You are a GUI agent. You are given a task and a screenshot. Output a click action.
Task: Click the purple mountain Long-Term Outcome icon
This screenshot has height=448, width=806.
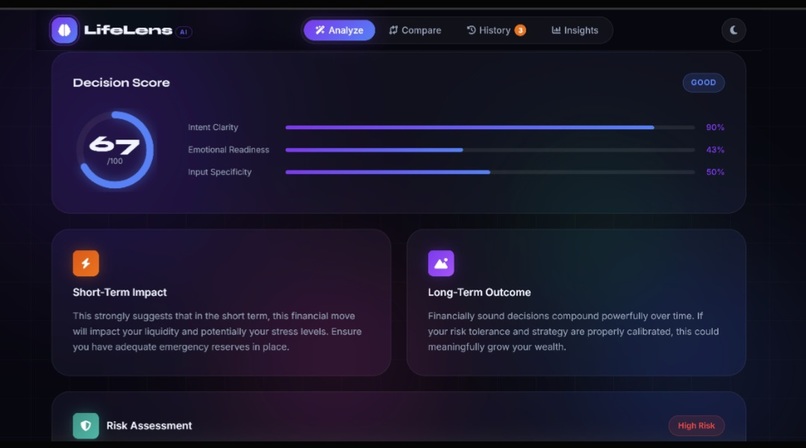click(x=441, y=263)
